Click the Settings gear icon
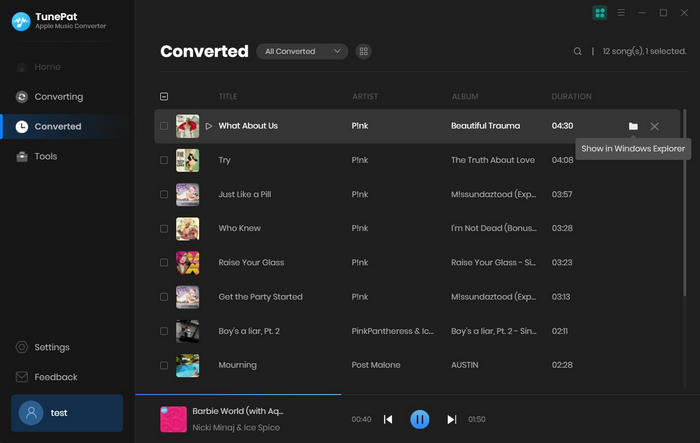Viewport: 700px width, 443px height. click(22, 347)
